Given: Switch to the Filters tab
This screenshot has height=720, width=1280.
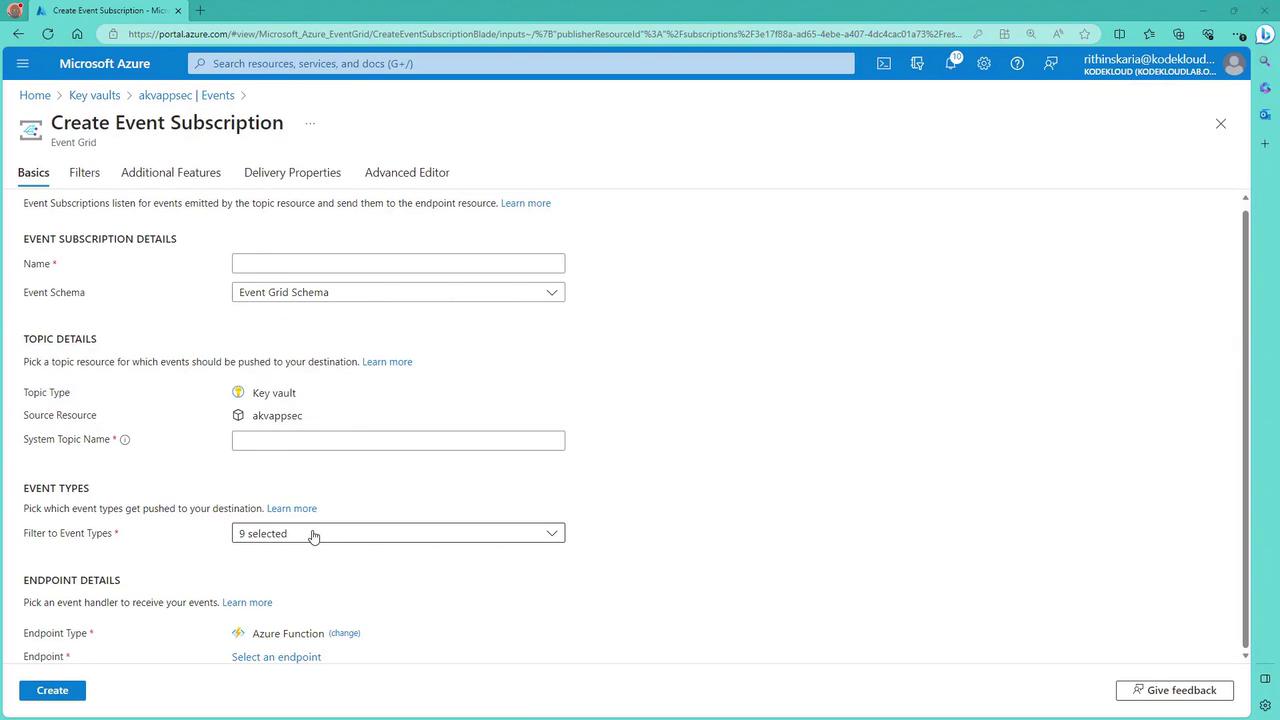Looking at the screenshot, I should (85, 173).
